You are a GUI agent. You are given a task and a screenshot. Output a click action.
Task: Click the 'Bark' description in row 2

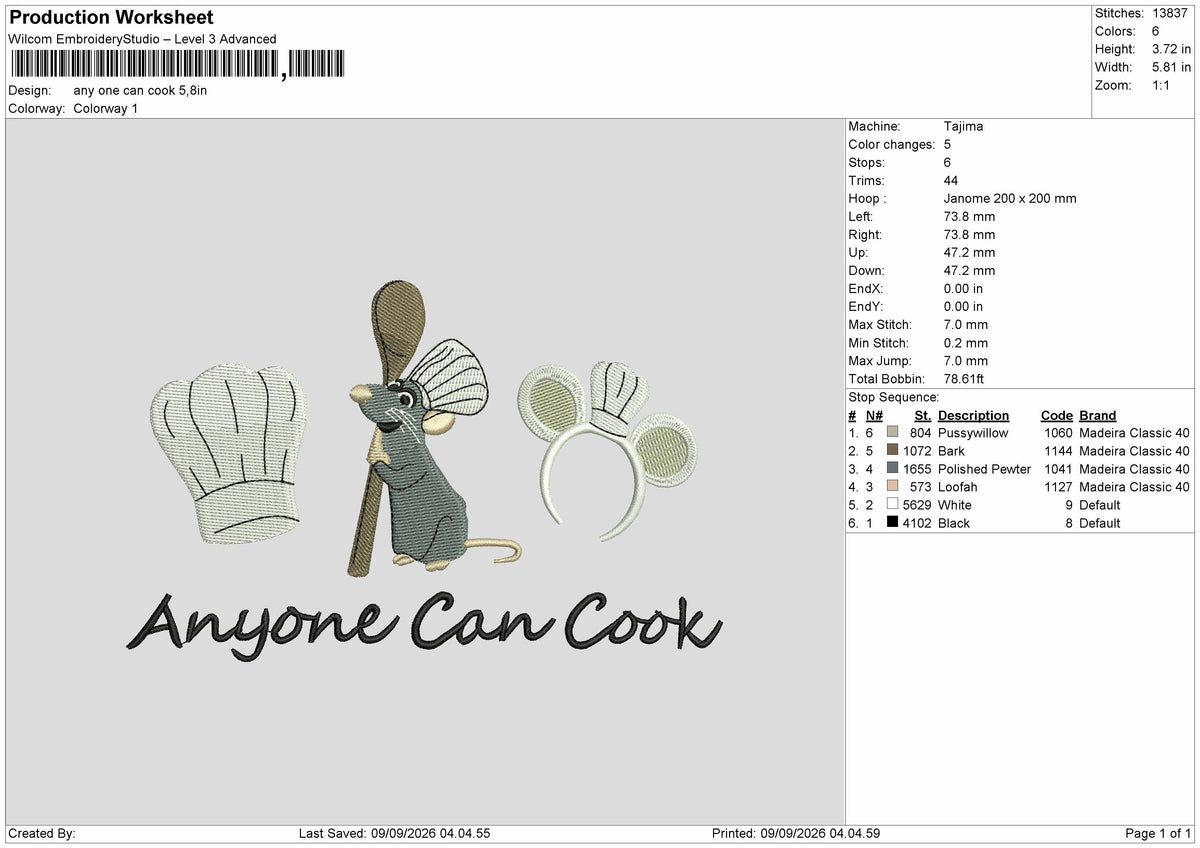click(x=951, y=451)
